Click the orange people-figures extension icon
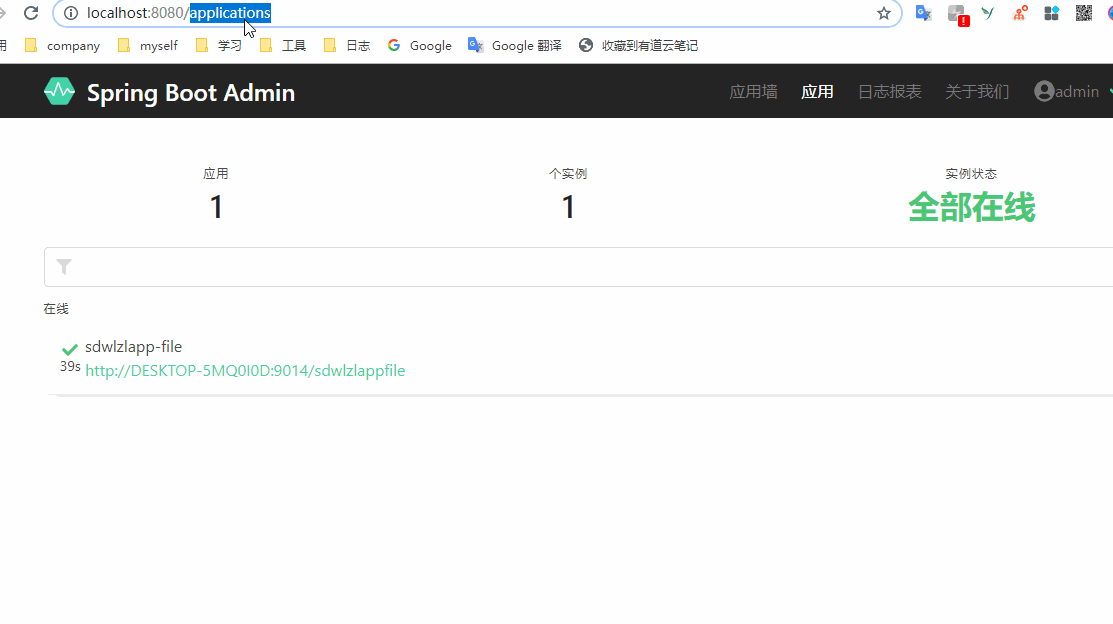 pyautogui.click(x=1020, y=13)
